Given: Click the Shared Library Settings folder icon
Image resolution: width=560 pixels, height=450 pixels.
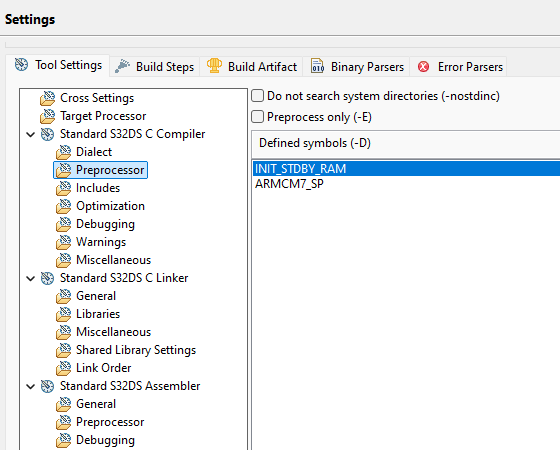Looking at the screenshot, I should pos(64,350).
